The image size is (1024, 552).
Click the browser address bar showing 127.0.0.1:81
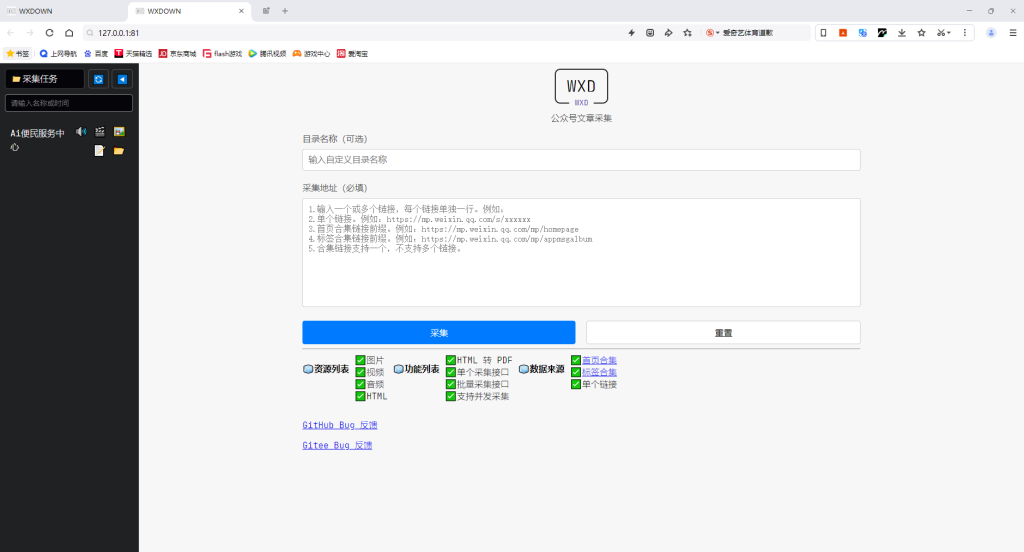[x=353, y=33]
